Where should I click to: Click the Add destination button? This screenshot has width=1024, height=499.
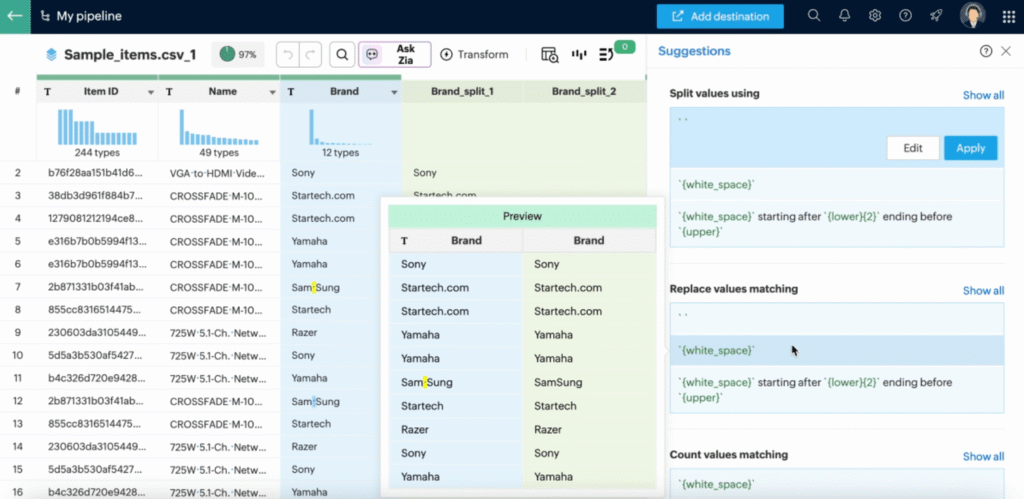(x=720, y=16)
